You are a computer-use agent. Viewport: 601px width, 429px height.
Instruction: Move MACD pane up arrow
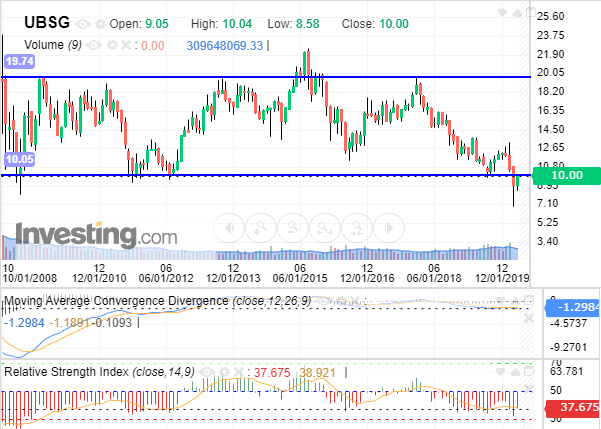point(516,301)
